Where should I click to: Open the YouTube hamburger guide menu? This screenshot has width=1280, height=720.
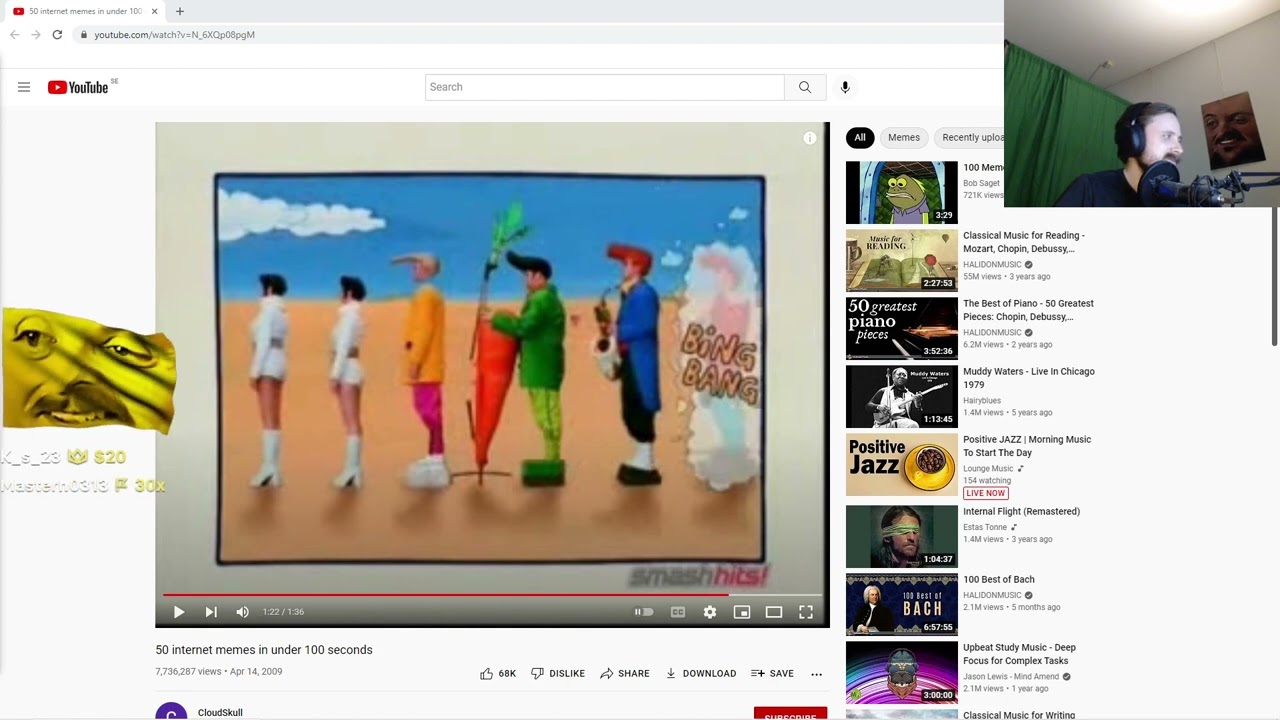coord(24,87)
